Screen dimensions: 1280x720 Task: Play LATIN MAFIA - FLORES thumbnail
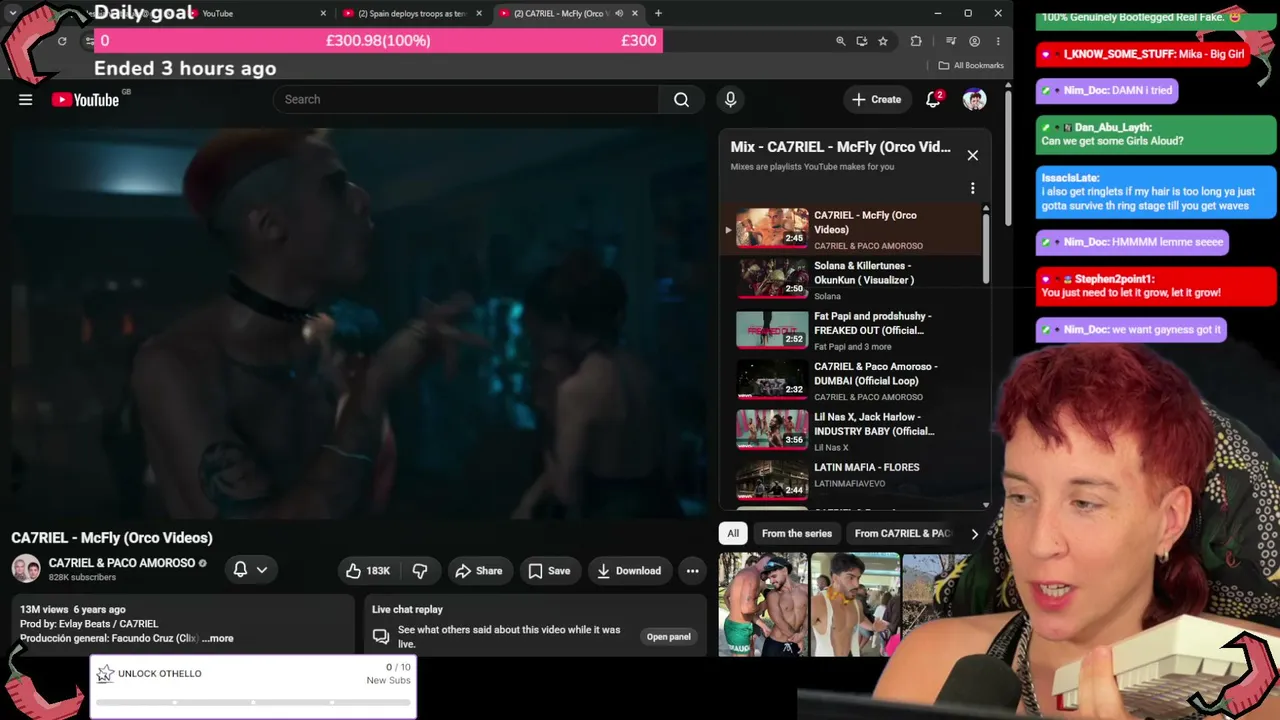coord(772,480)
